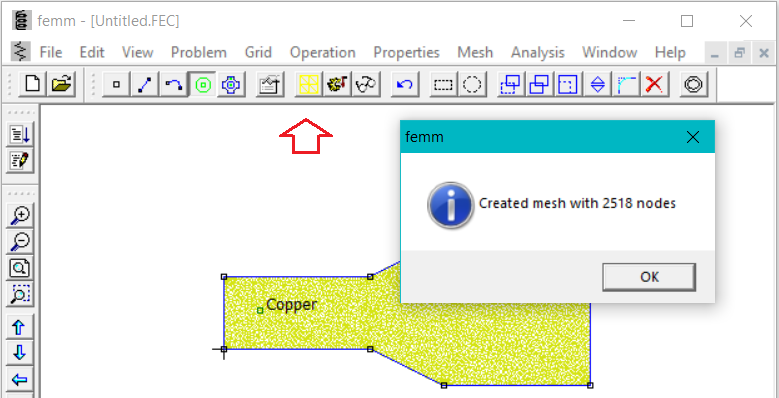Delete selection with the red X icon

click(x=655, y=84)
